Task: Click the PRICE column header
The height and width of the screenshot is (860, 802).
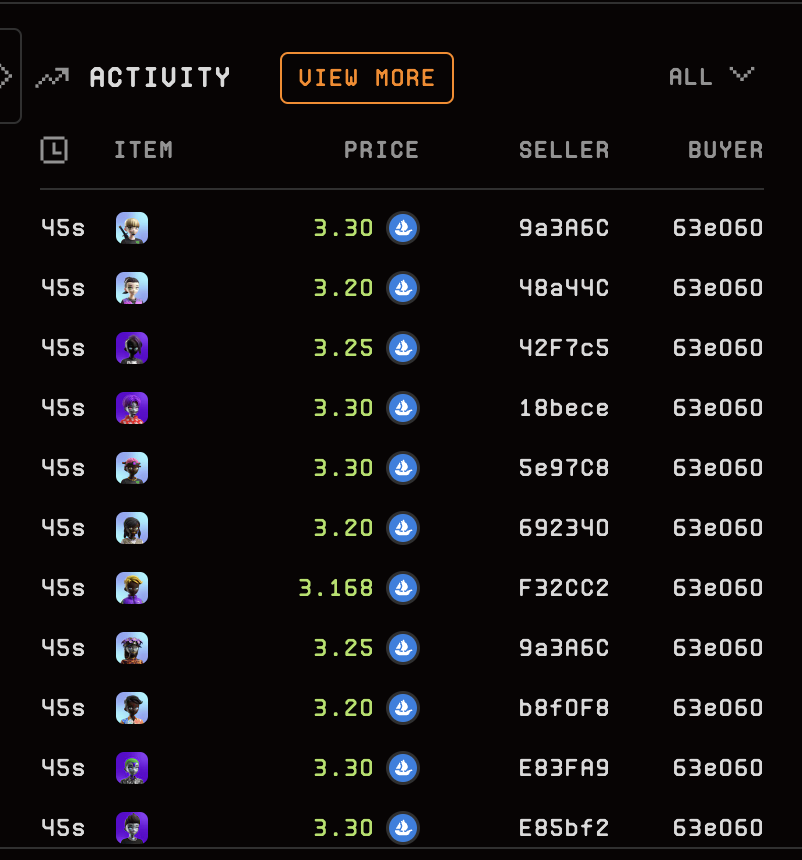Action: pos(381,150)
